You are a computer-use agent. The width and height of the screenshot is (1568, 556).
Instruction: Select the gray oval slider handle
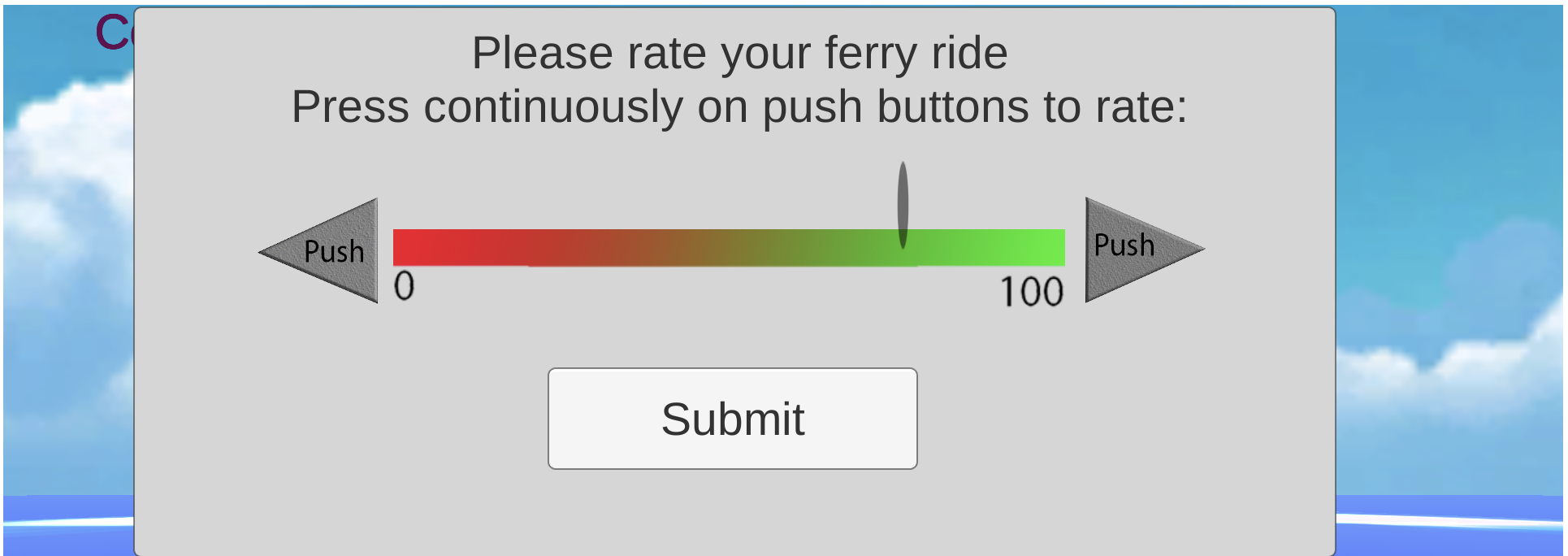(x=903, y=205)
